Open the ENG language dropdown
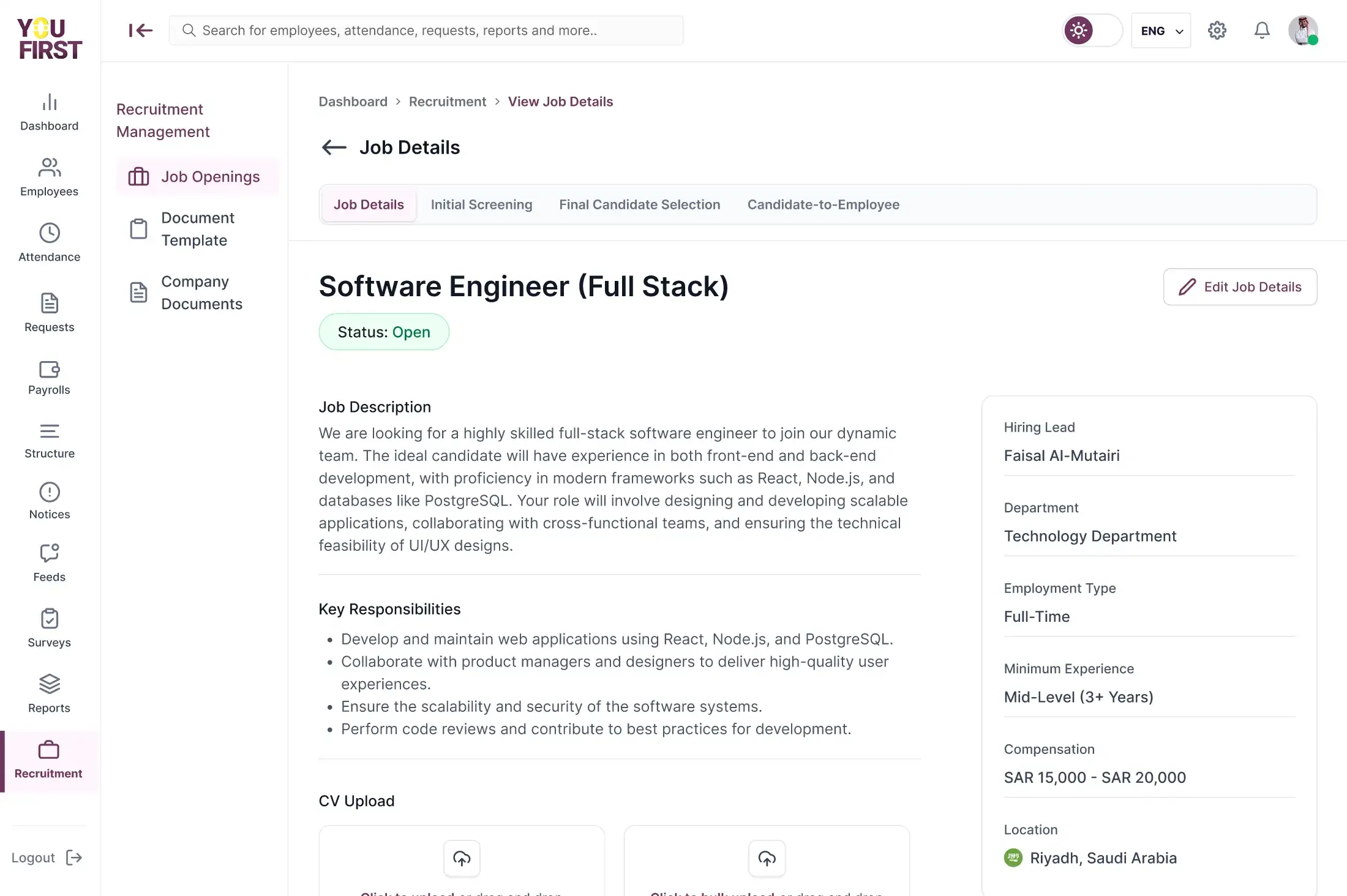Image resolution: width=1347 pixels, height=896 pixels. (x=1161, y=31)
